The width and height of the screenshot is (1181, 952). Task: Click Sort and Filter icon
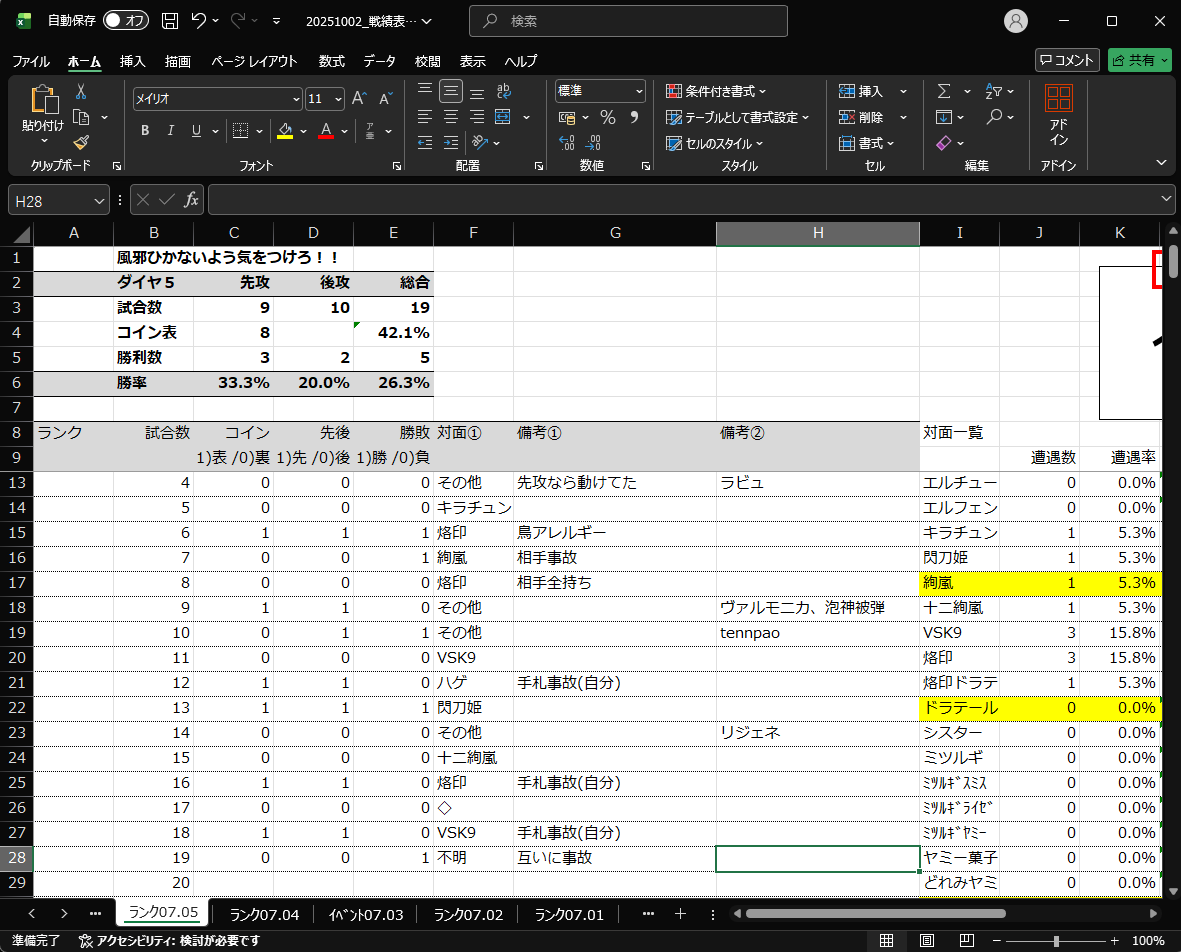[994, 91]
